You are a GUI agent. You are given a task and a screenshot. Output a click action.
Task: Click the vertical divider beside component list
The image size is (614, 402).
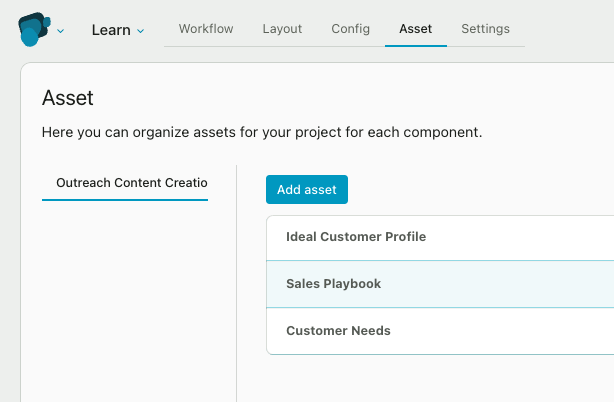[x=237, y=283]
